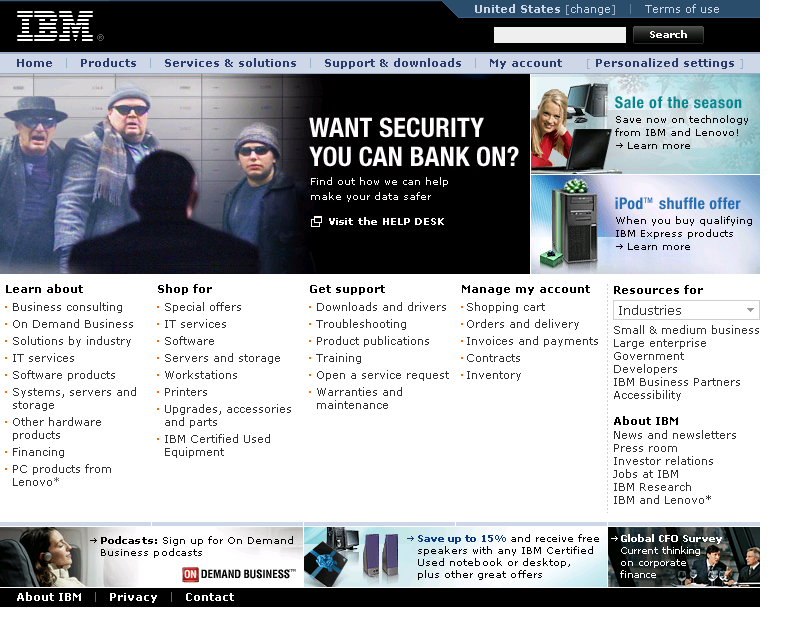Visit the Press room
This screenshot has width=800, height=623.
[645, 448]
